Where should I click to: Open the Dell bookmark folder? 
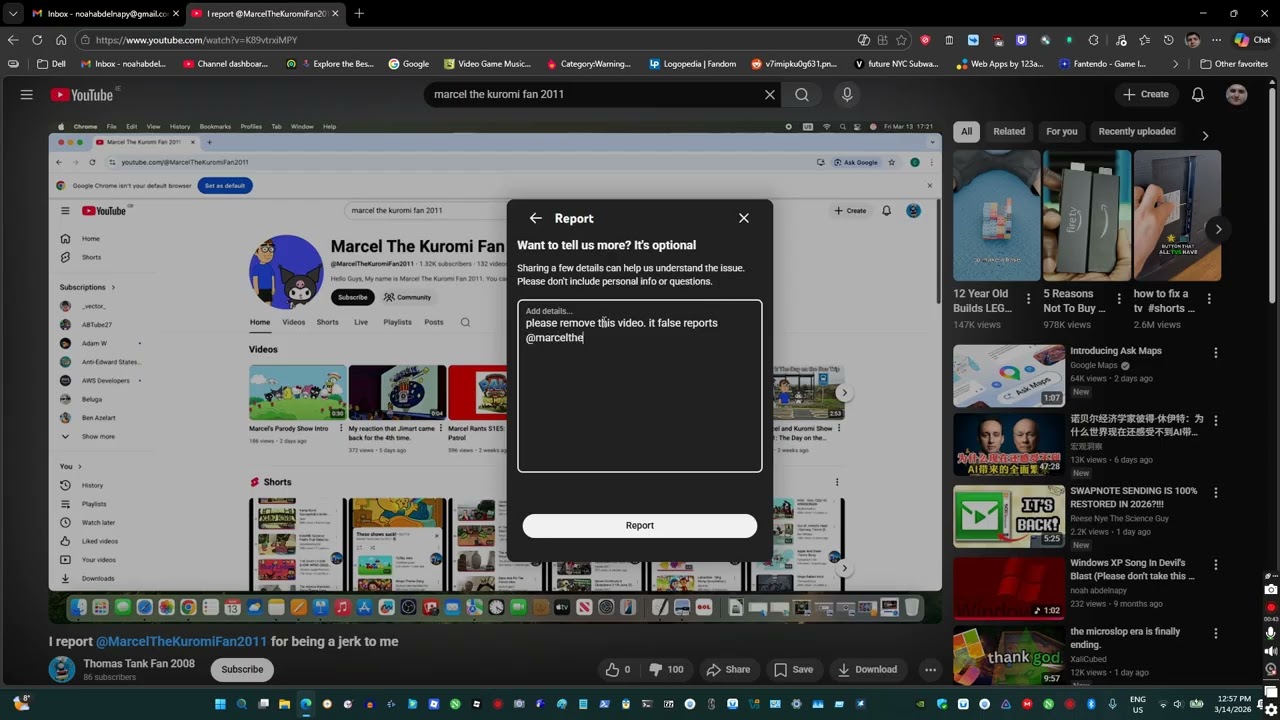[51, 64]
